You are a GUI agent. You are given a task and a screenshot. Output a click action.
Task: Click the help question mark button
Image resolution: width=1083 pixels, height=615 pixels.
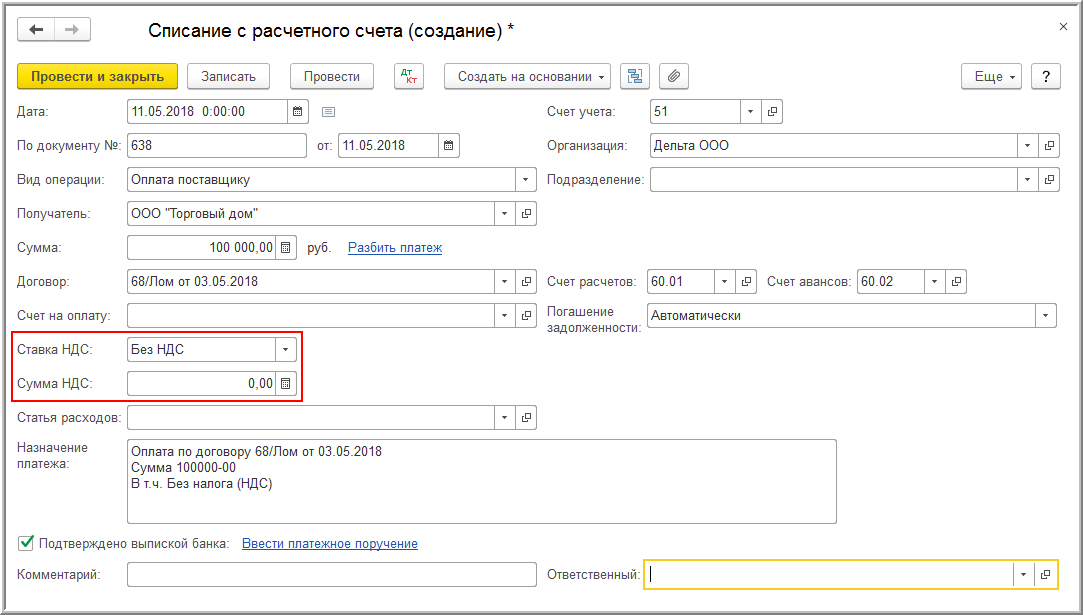pyautogui.click(x=1045, y=76)
